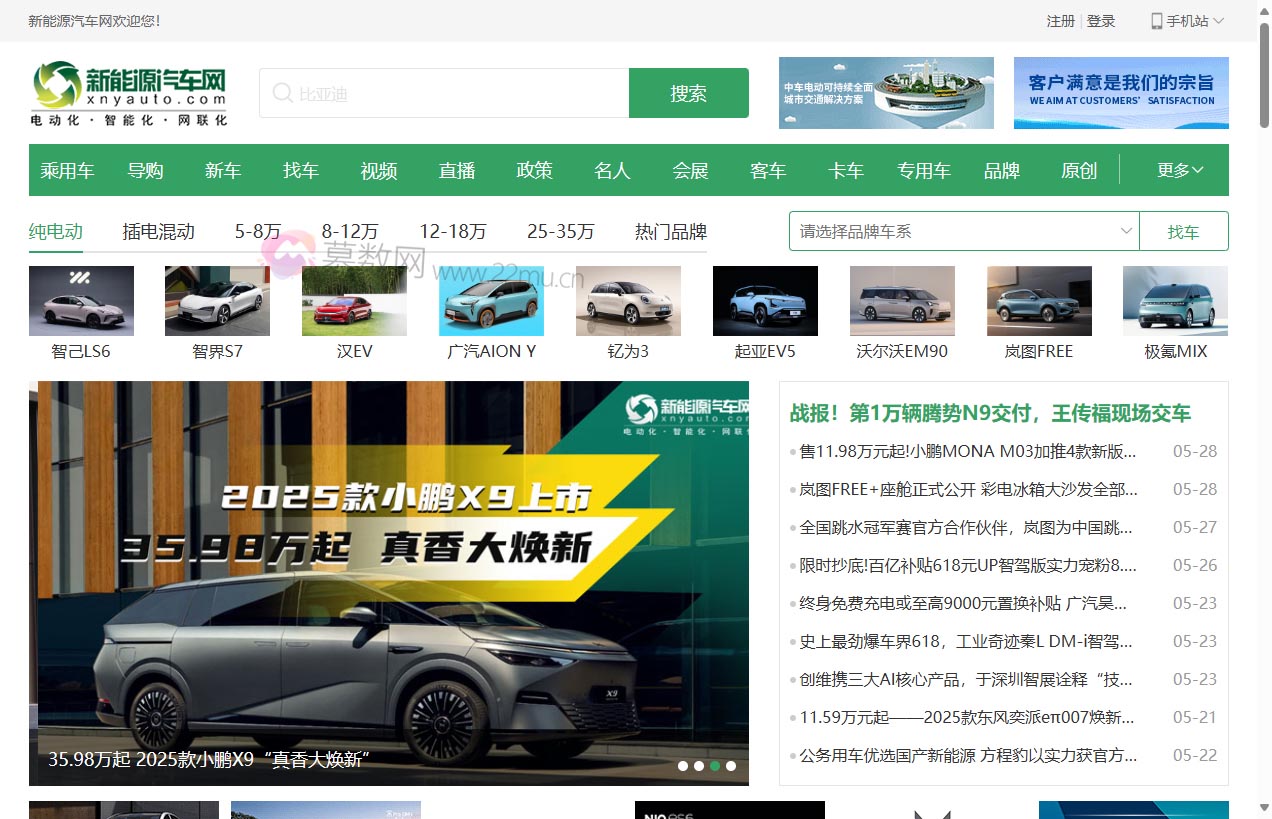This screenshot has width=1272, height=819.
Task: Open the 腾势N9 交付 headline link
Action: (993, 411)
